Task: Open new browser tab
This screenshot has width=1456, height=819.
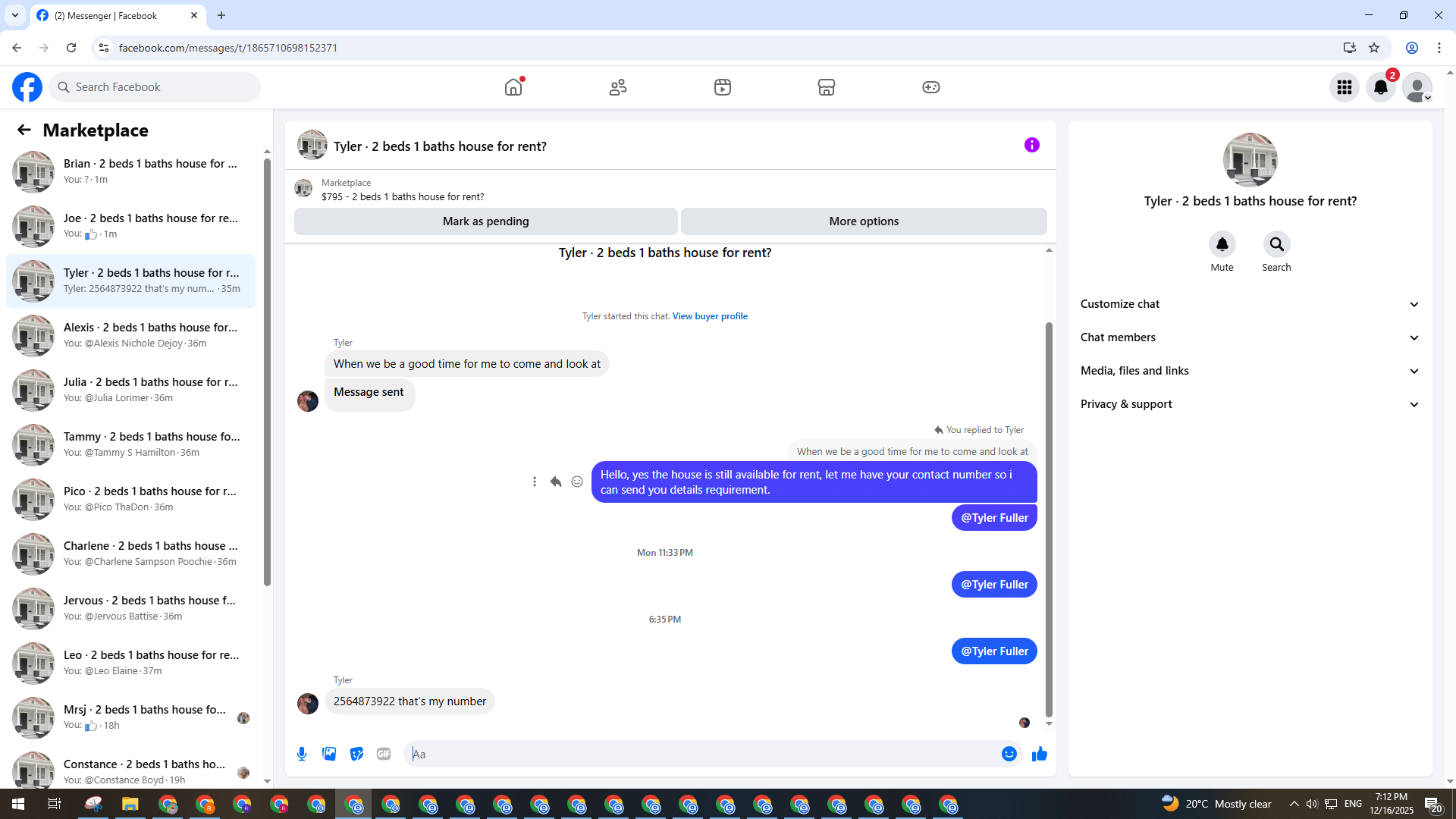Action: coord(221,15)
